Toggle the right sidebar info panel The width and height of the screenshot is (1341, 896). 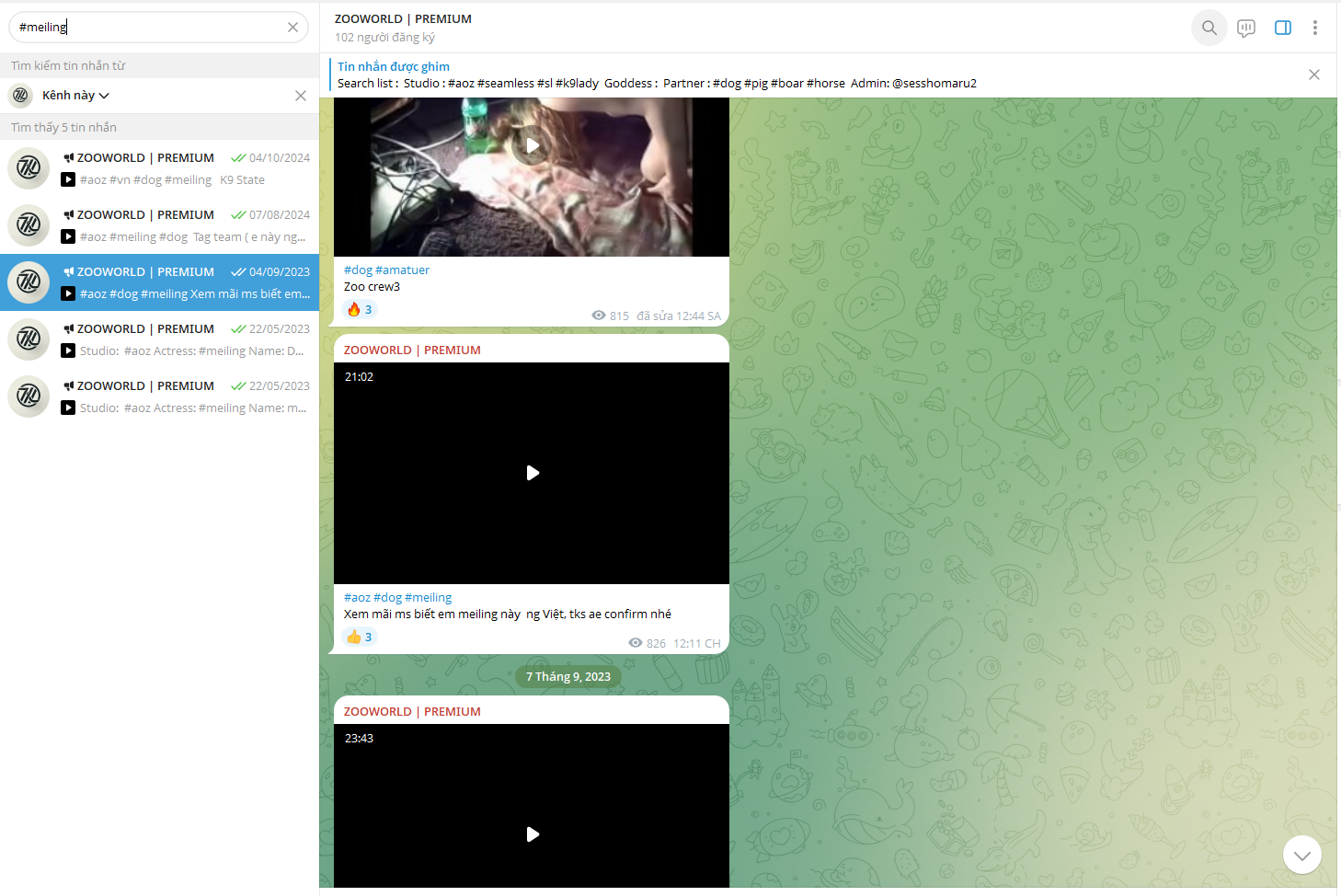tap(1282, 28)
